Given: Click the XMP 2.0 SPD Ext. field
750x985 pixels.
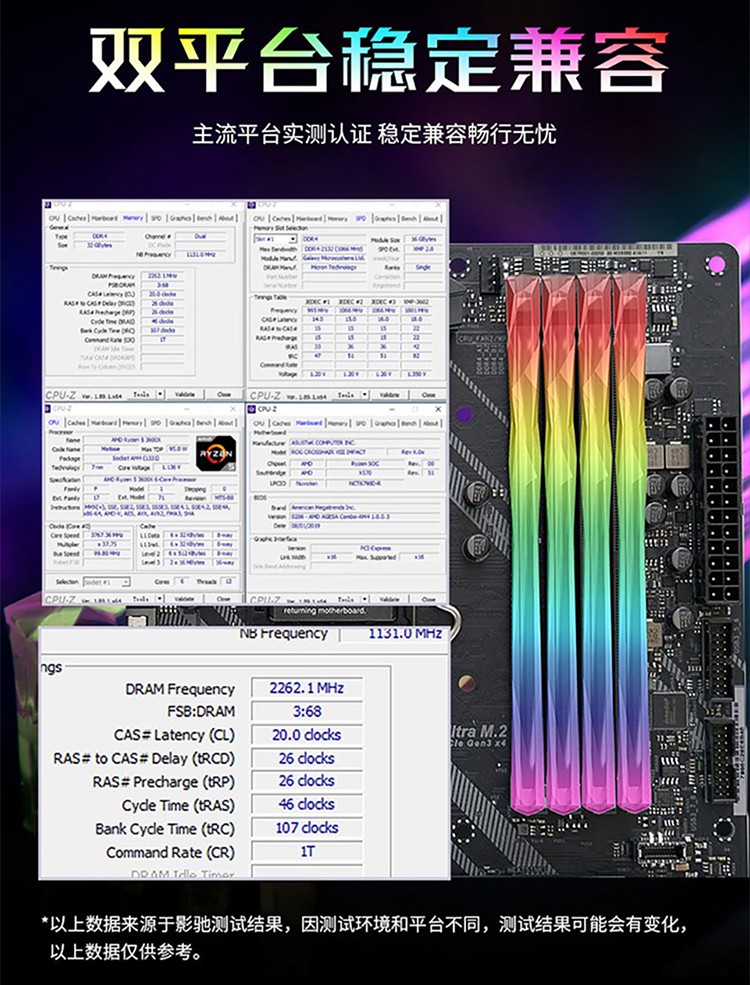Looking at the screenshot, I should 423,249.
